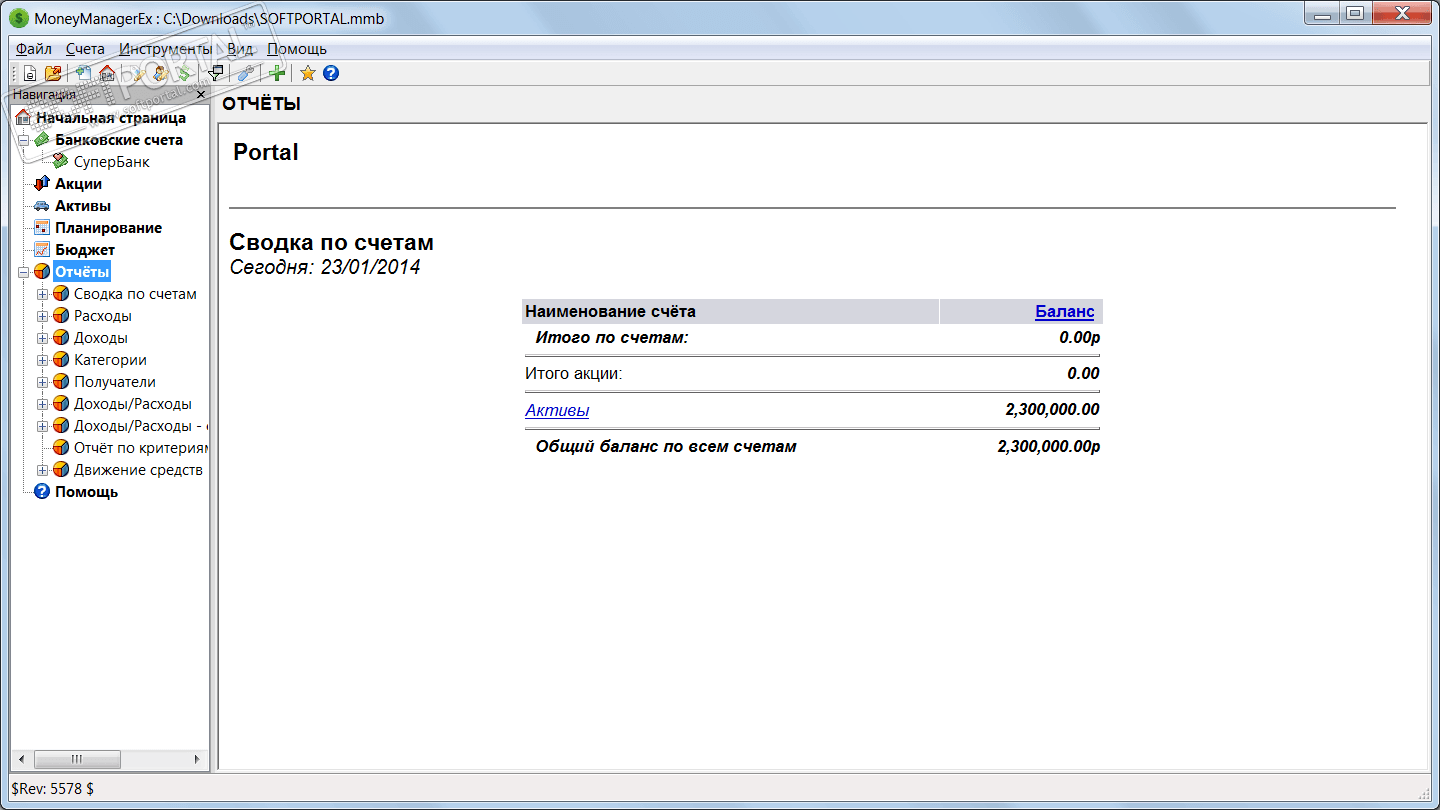Click the navigation scrollbar right arrow
Viewport: 1440px width, 810px height.
tap(197, 760)
